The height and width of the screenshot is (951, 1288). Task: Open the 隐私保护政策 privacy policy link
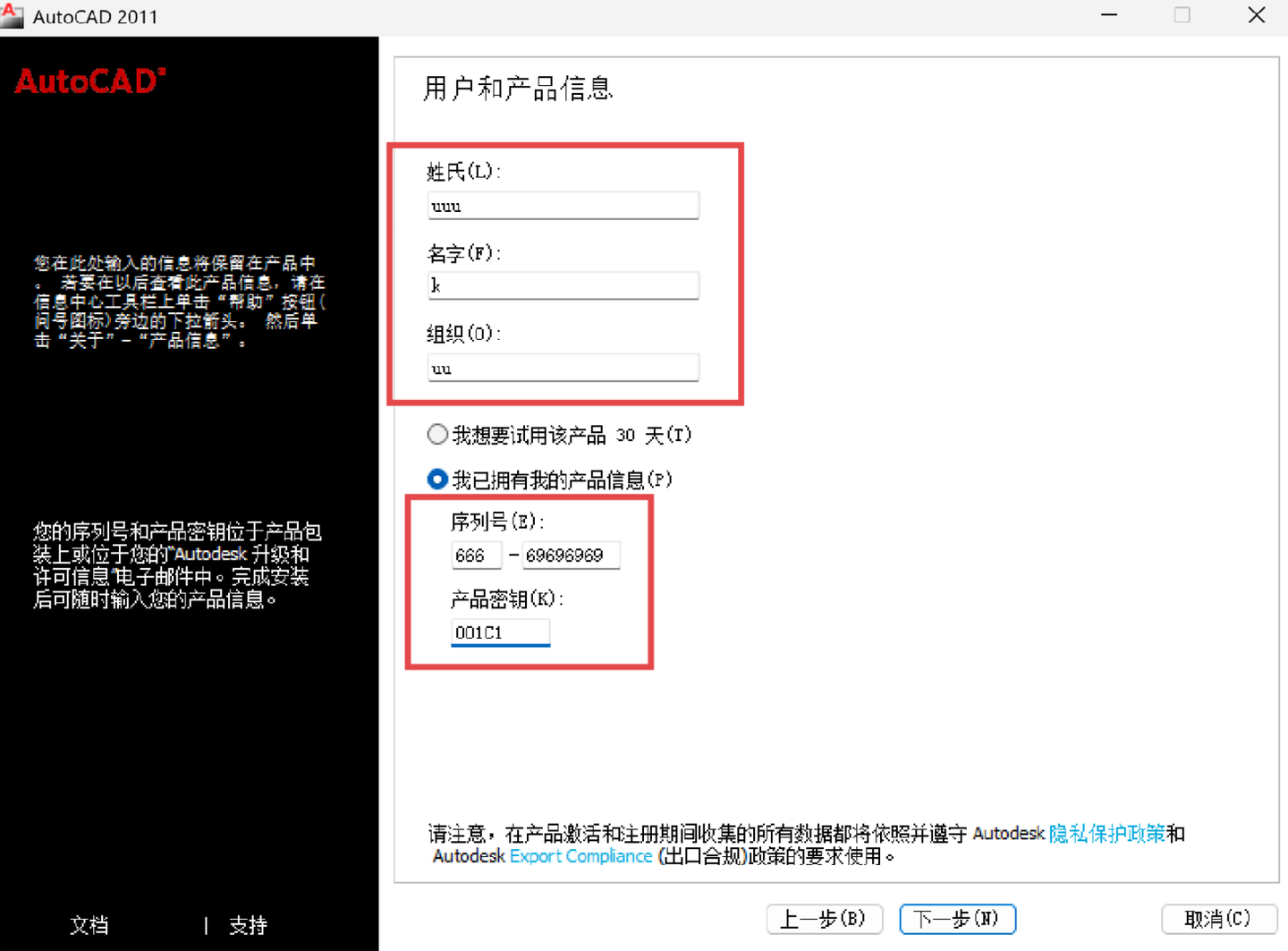pos(1107,834)
